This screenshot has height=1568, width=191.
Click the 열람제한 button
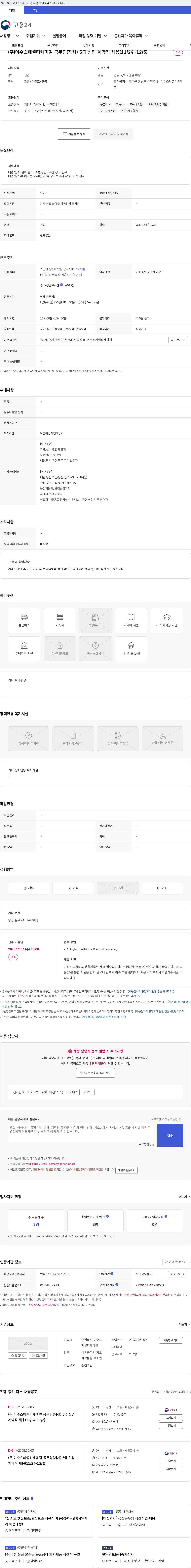click(38, 1355)
